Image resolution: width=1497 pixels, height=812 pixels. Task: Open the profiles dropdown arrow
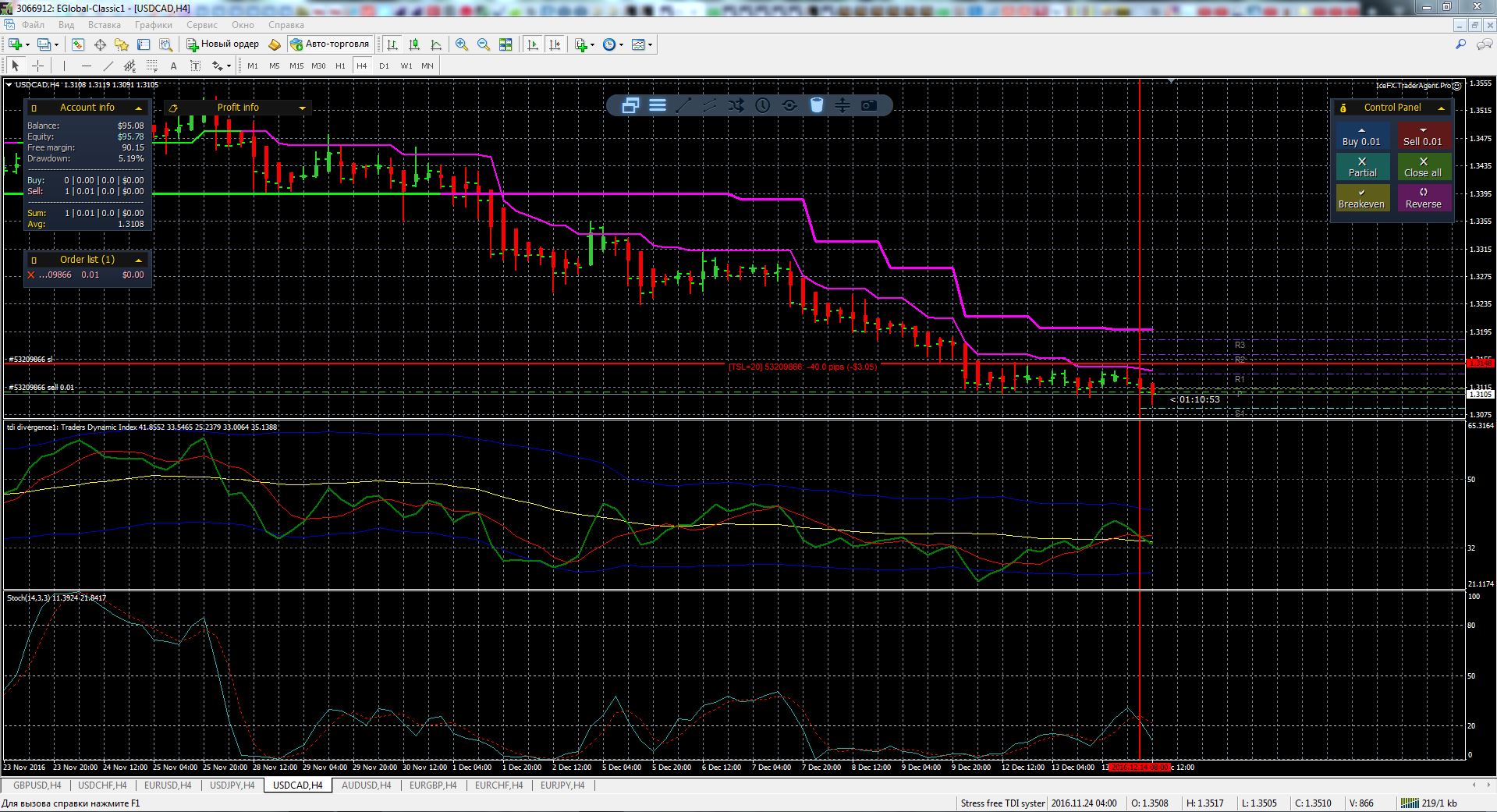click(x=57, y=44)
